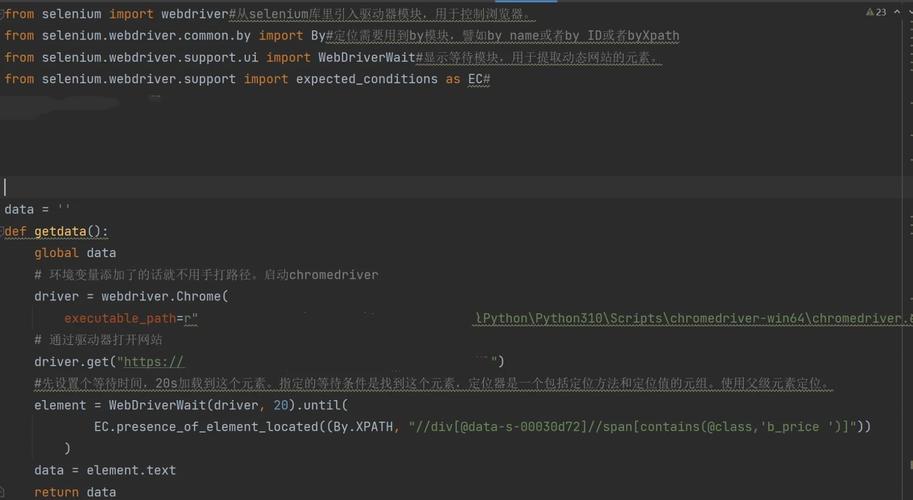Click the yellow warning triangle inspection icon

(868, 13)
